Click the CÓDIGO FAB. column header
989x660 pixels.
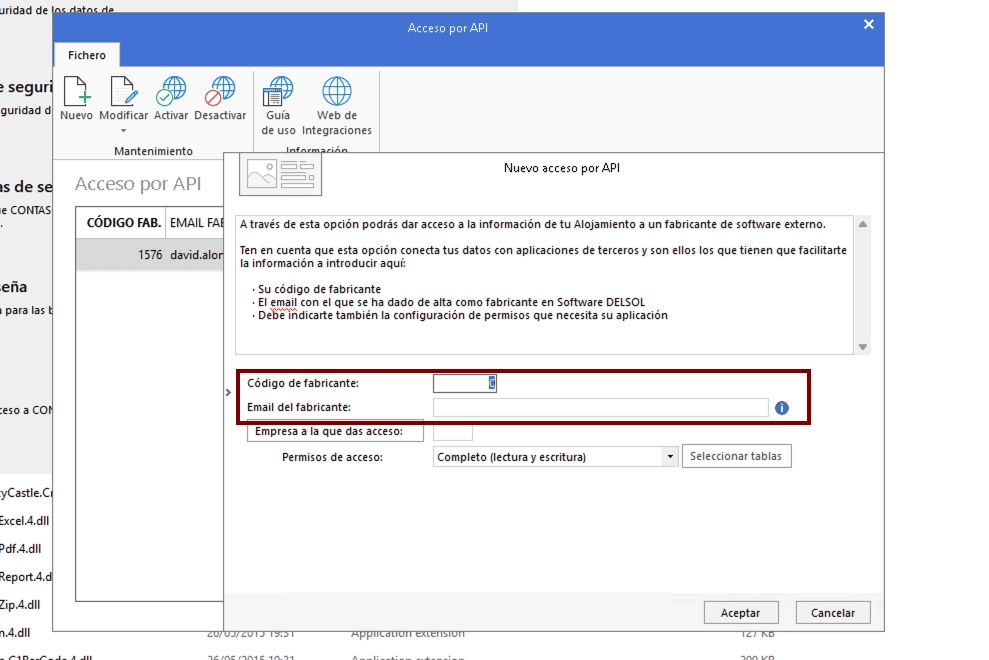122,223
